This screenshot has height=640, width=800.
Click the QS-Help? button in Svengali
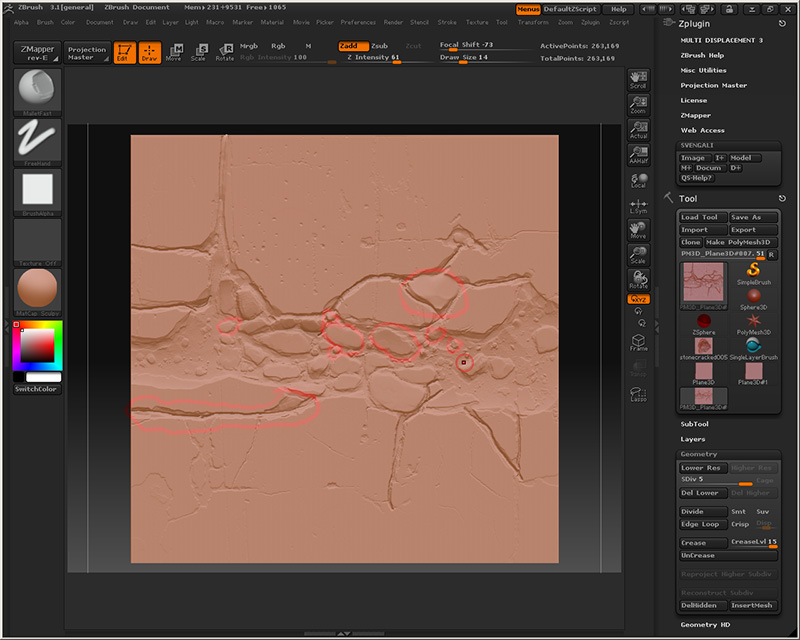pos(697,178)
